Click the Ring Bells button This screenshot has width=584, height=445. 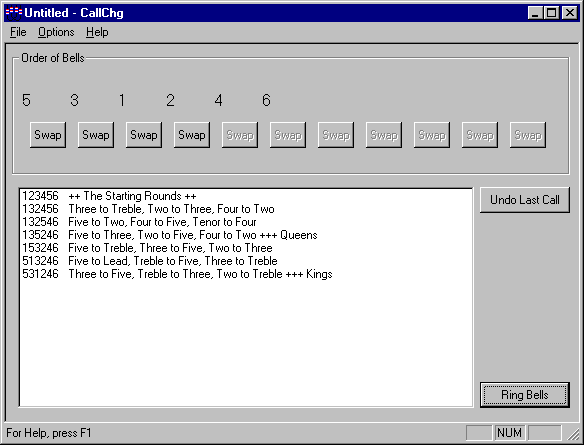pyautogui.click(x=525, y=395)
